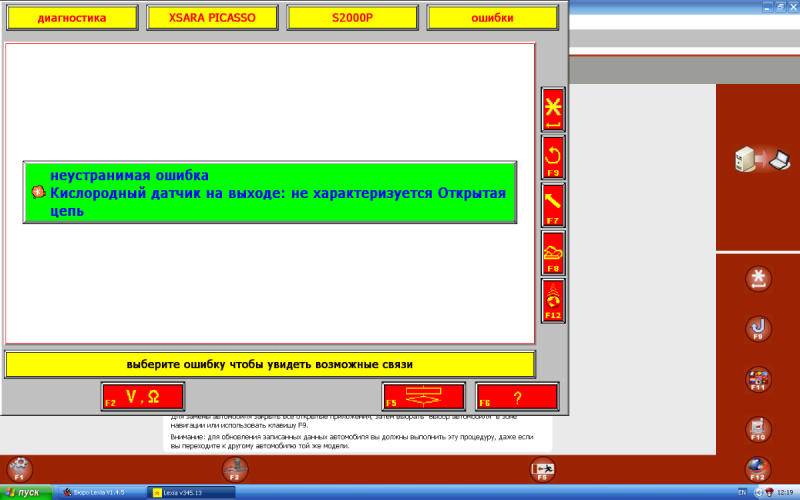Click the round F12 globe icon at bottom right
The width and height of the screenshot is (800, 500).
click(758, 469)
